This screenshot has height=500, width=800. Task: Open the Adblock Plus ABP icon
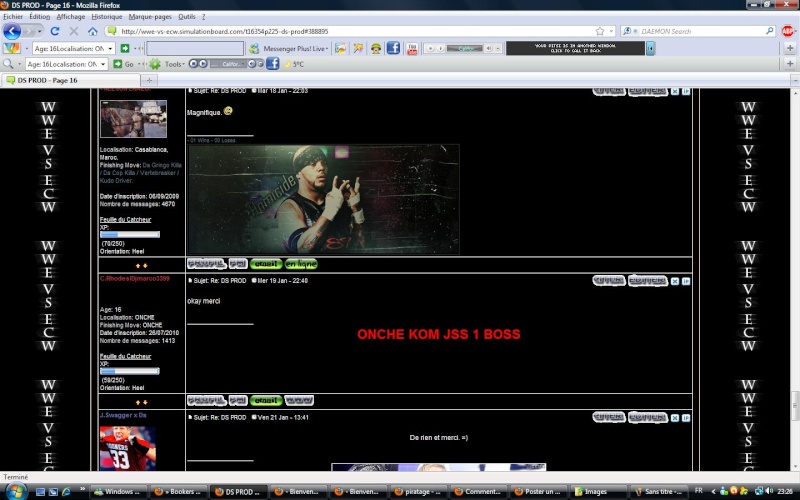point(788,31)
